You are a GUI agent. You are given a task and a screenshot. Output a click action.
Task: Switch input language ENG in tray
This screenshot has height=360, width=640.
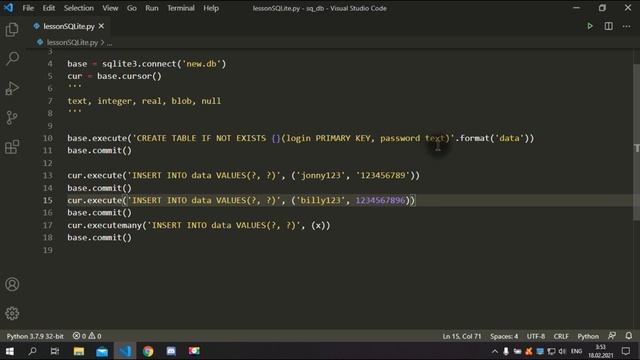(x=576, y=351)
